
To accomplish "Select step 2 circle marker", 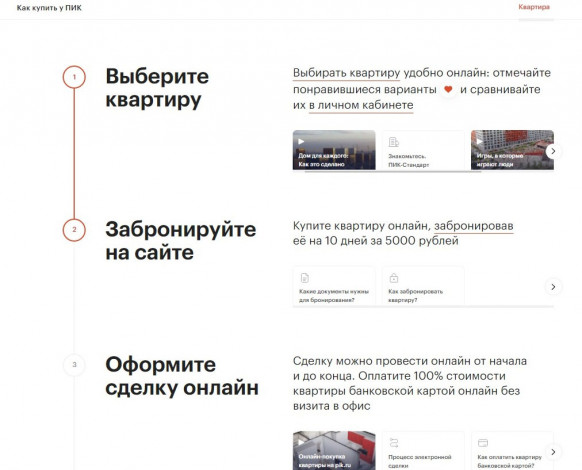I will [x=74, y=229].
